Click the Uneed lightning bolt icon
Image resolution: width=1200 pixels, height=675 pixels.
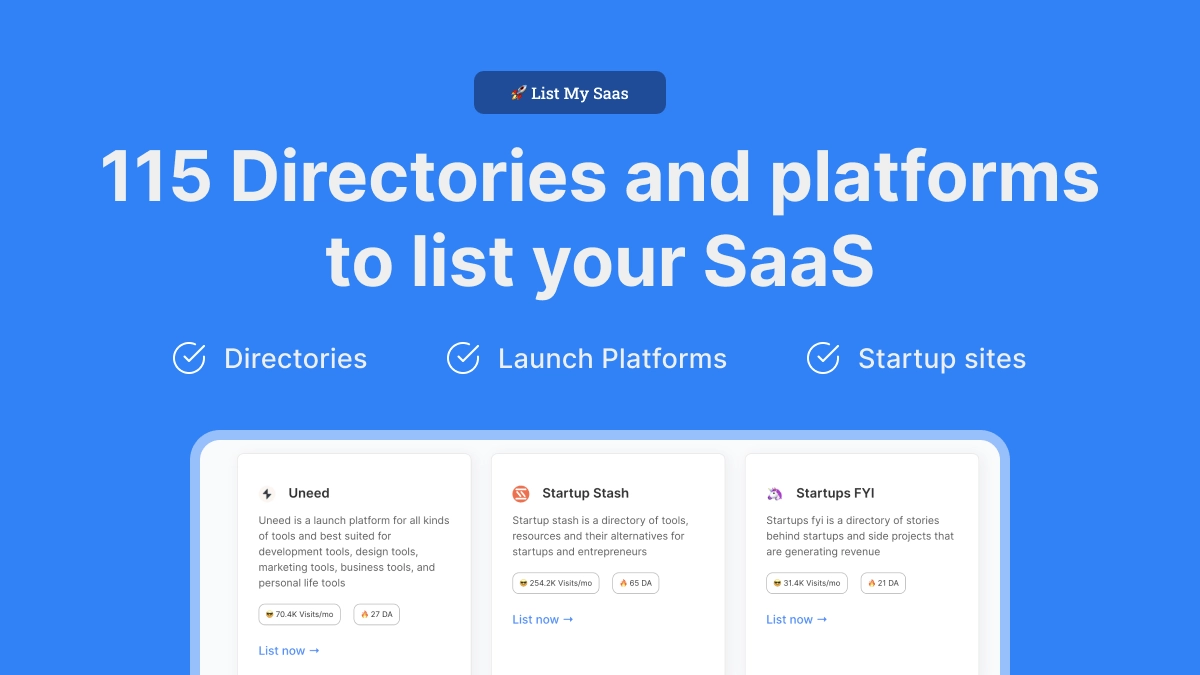point(267,493)
